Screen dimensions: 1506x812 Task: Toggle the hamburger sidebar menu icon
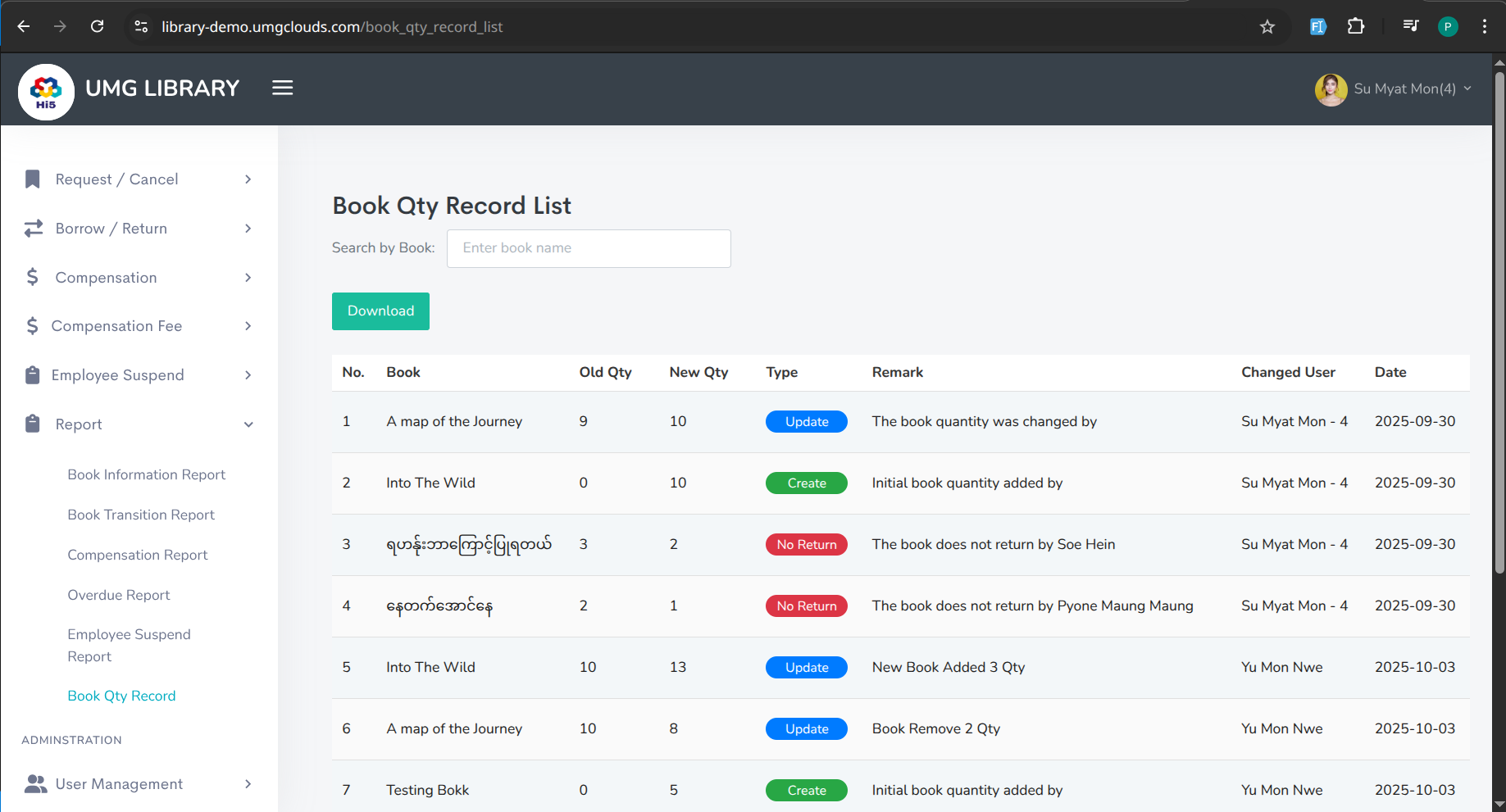coord(282,88)
